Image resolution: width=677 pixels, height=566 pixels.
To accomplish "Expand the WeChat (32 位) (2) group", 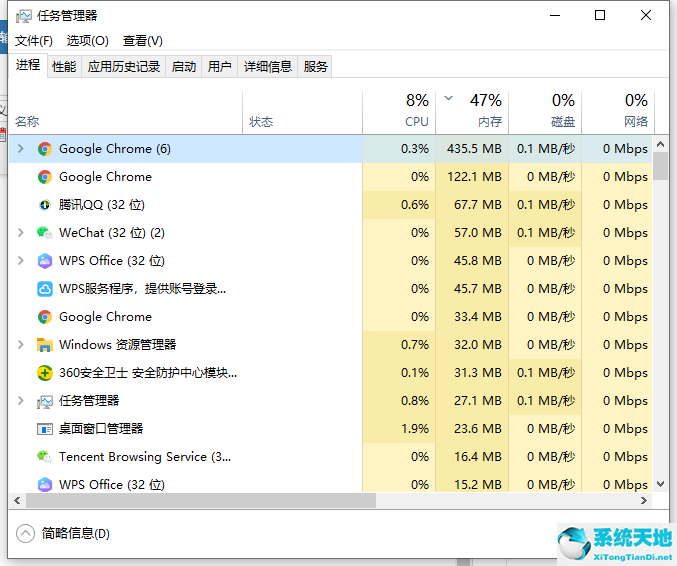I will 20,233.
